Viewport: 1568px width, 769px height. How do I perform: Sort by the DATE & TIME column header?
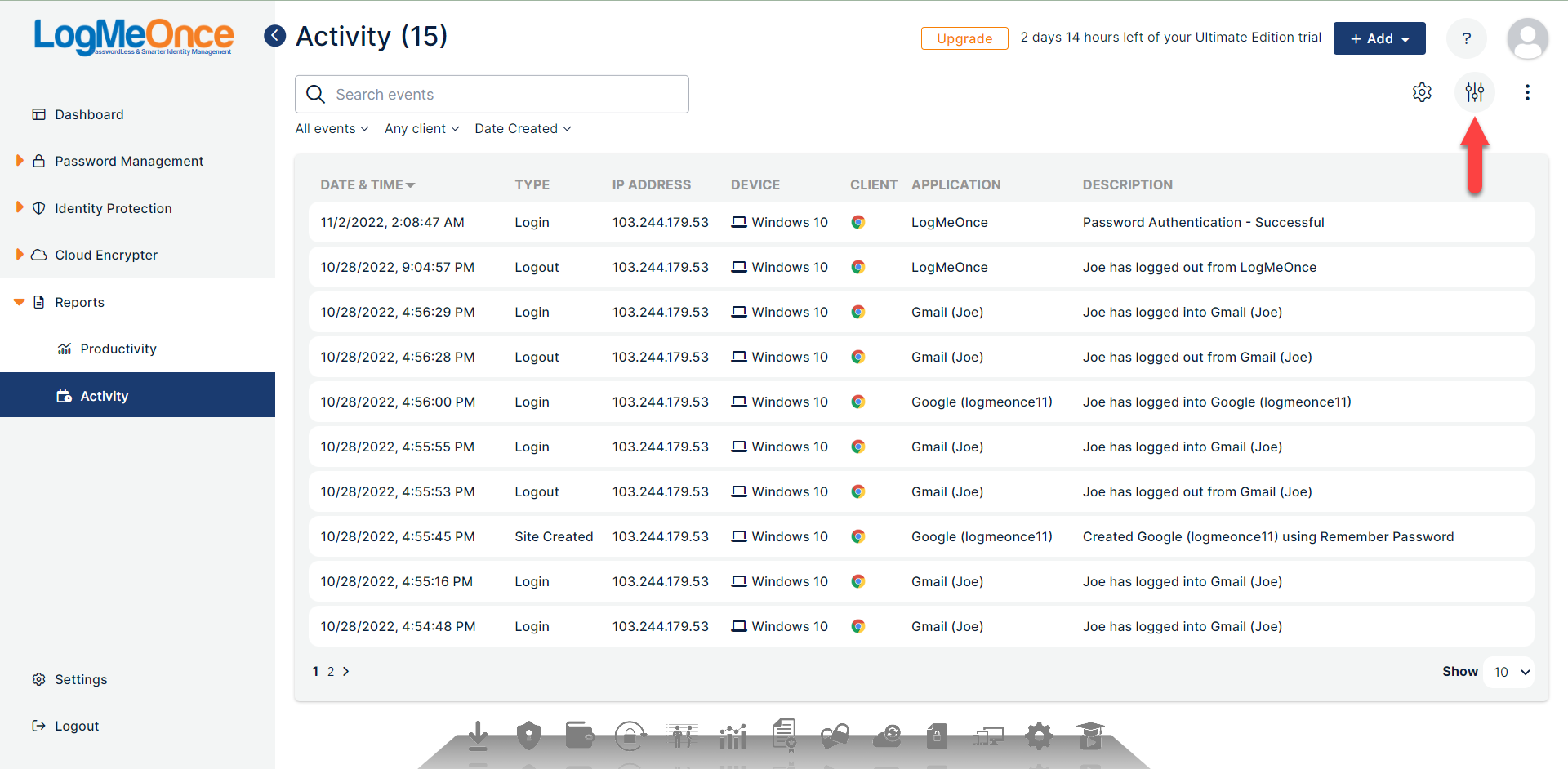367,184
